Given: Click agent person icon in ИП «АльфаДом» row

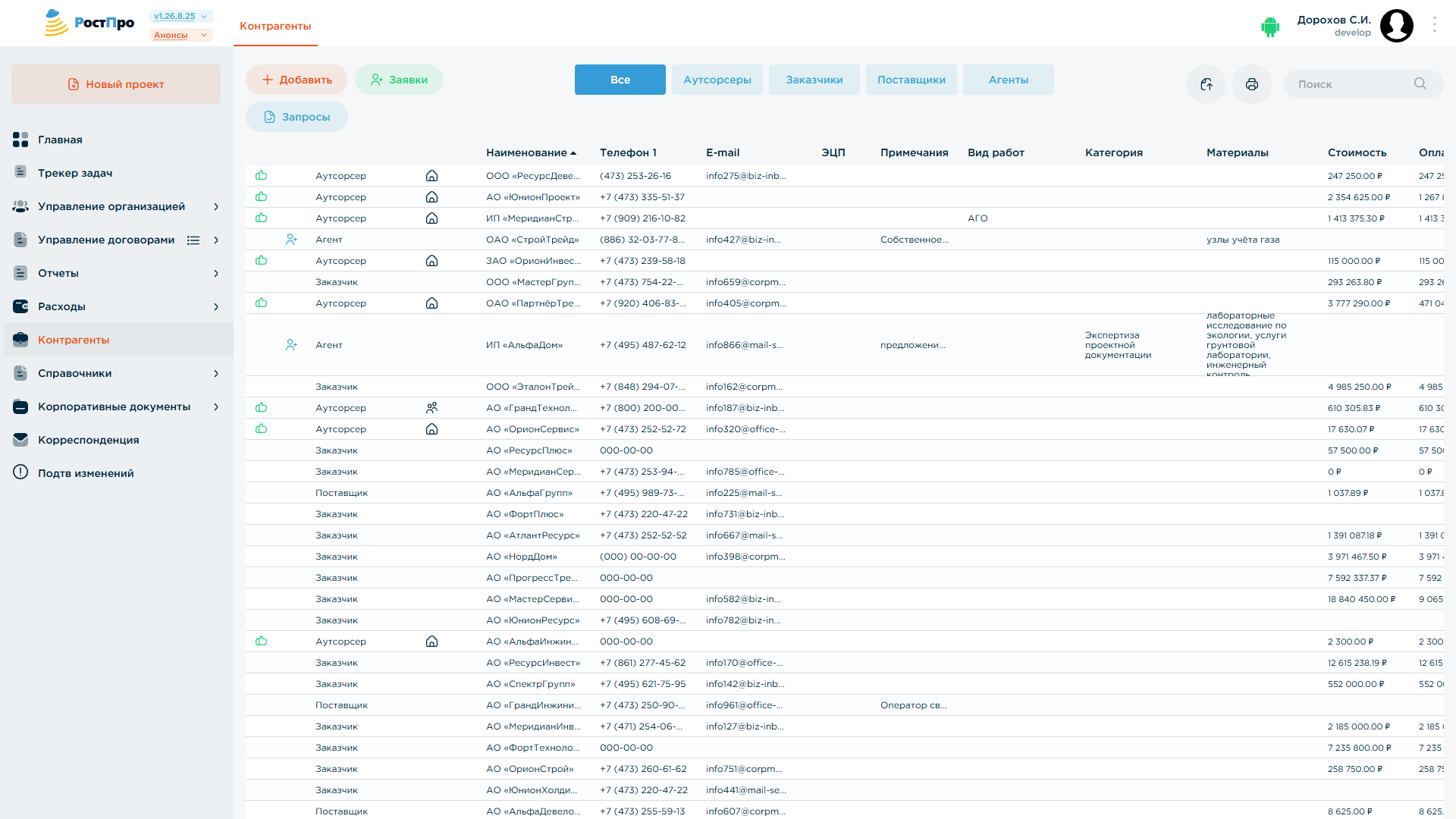Looking at the screenshot, I should pos(291,345).
